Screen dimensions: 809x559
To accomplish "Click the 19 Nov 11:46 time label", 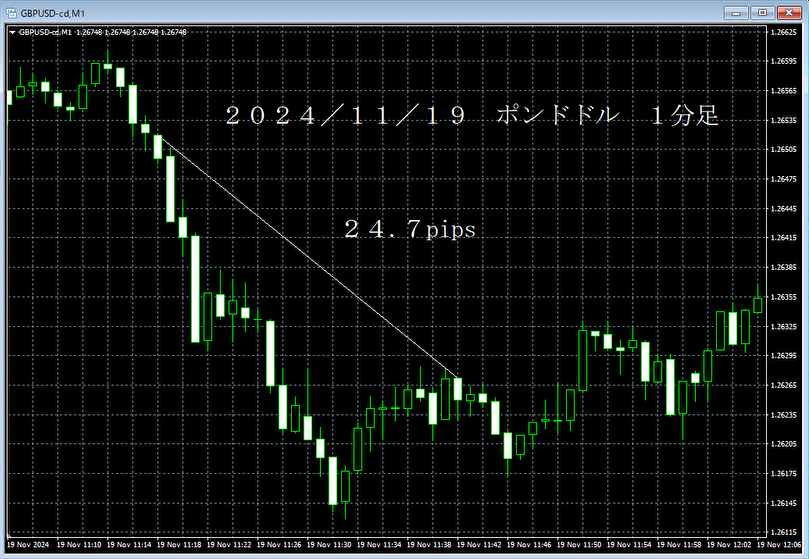I will (529, 545).
